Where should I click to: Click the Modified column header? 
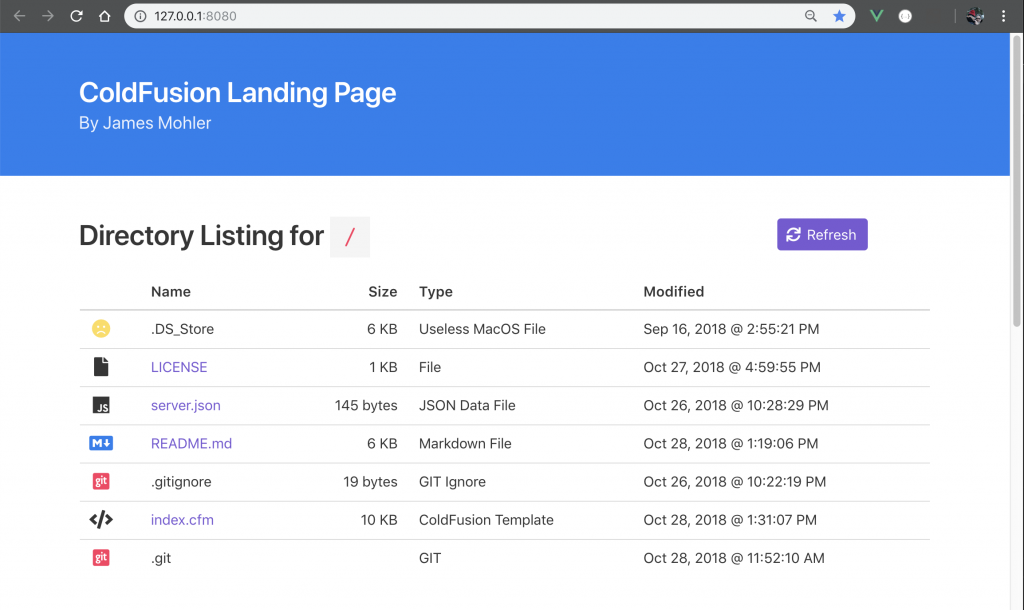click(x=674, y=291)
